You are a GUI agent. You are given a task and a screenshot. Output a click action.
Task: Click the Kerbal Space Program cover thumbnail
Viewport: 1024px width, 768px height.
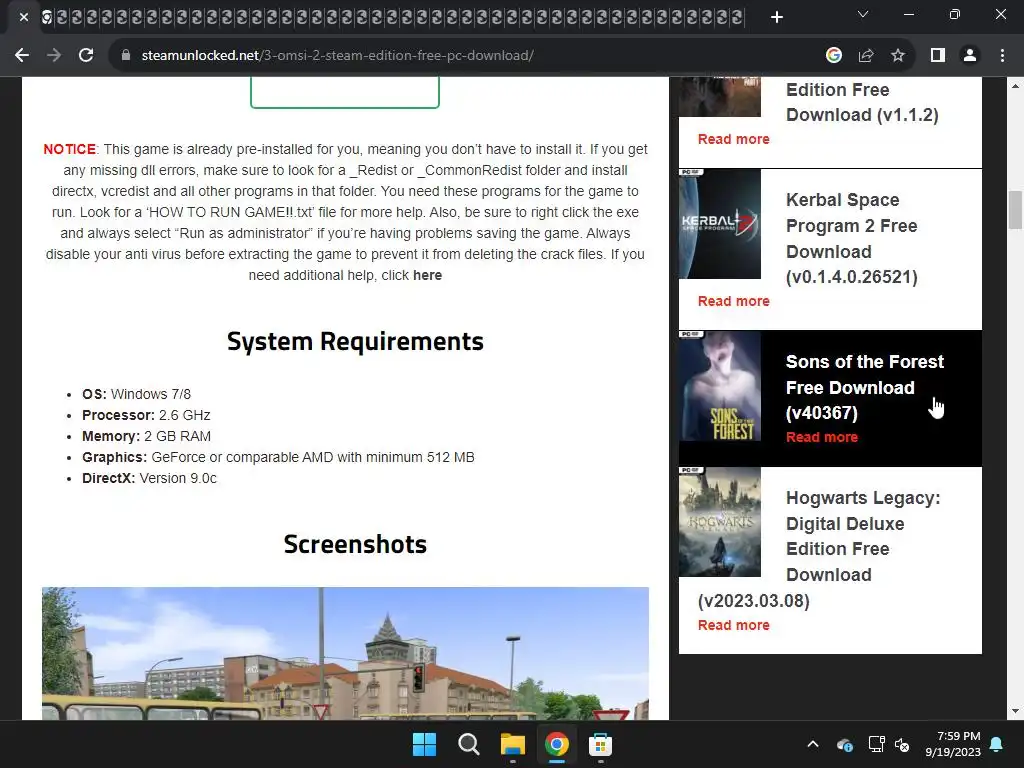coord(720,223)
